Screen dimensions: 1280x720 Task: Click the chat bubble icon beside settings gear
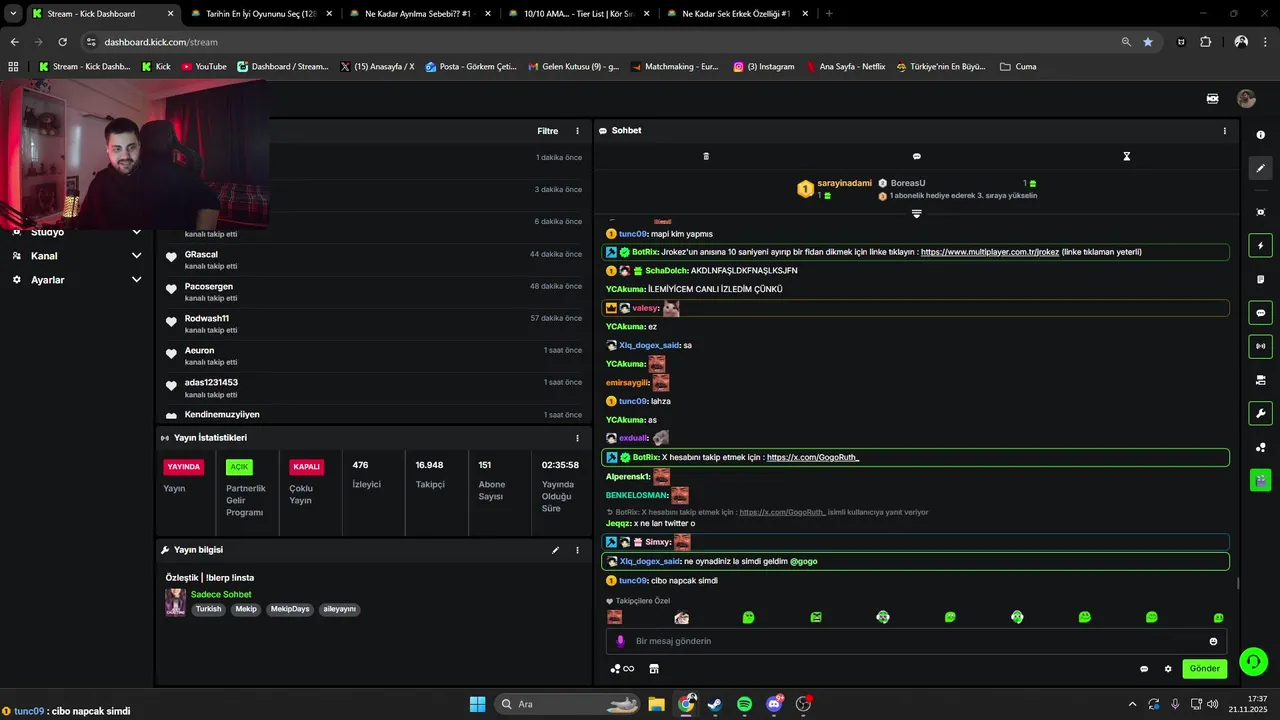1144,669
